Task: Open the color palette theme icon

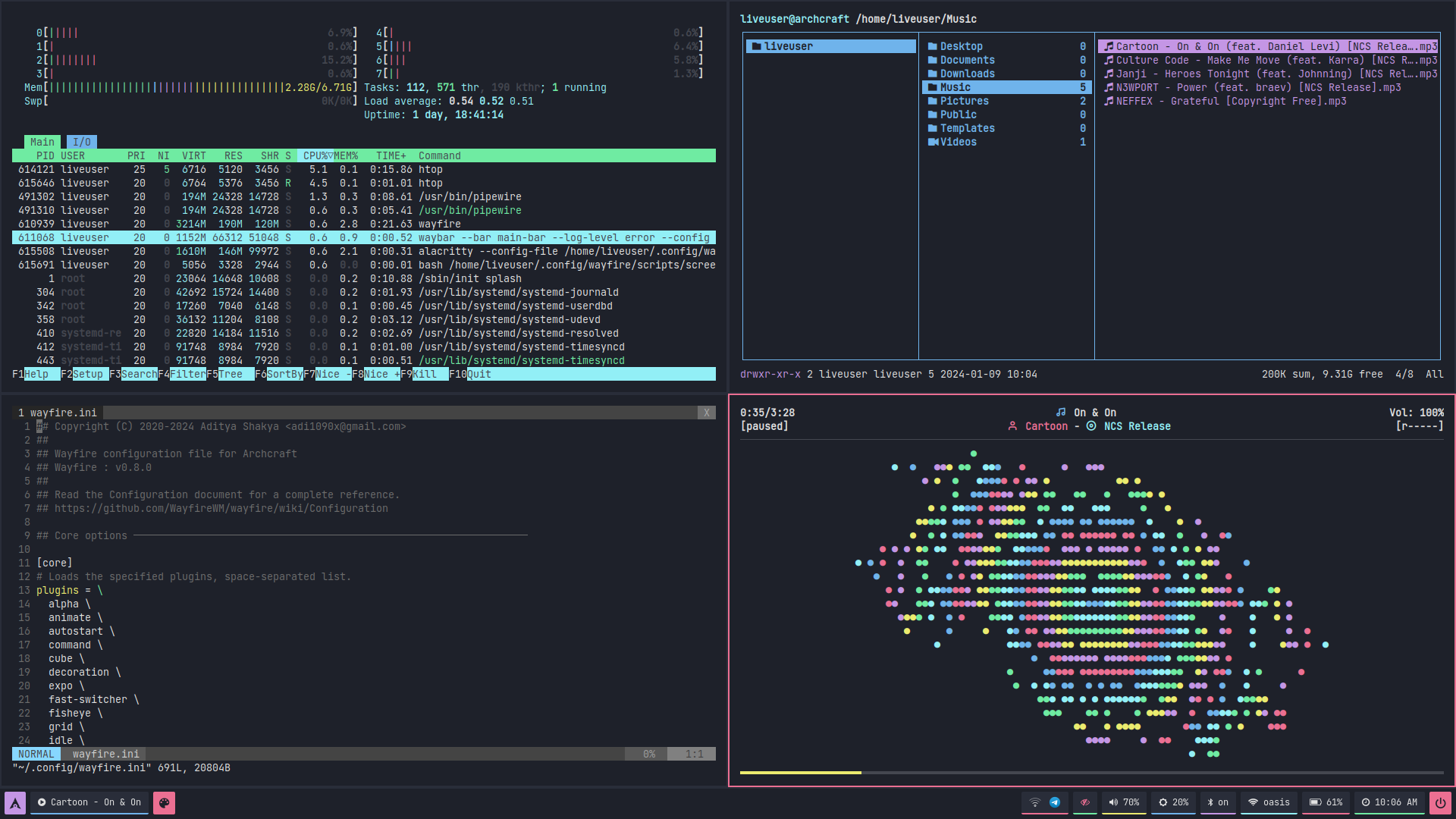Action: click(x=164, y=802)
